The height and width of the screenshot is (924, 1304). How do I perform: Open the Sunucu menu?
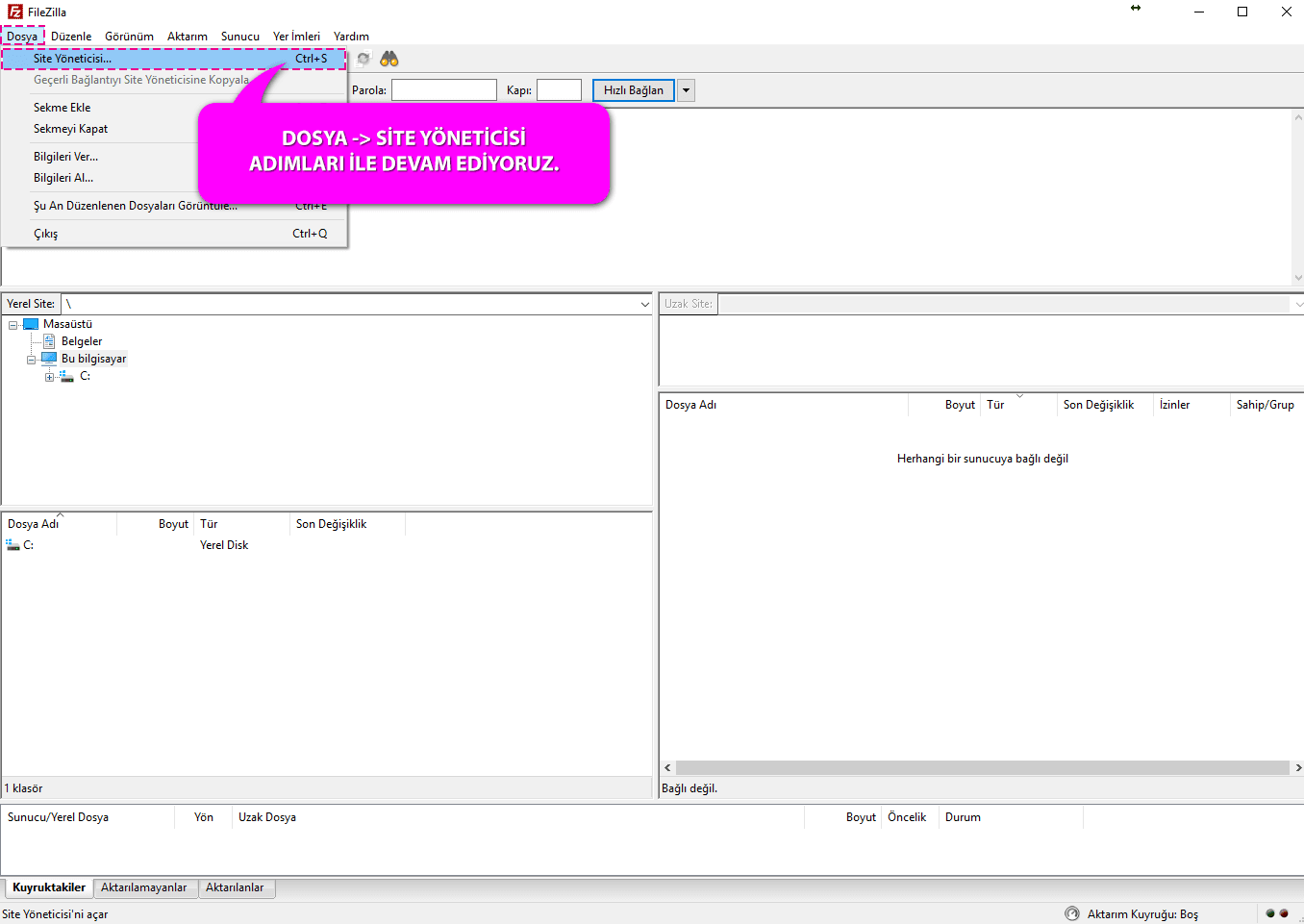(x=239, y=37)
